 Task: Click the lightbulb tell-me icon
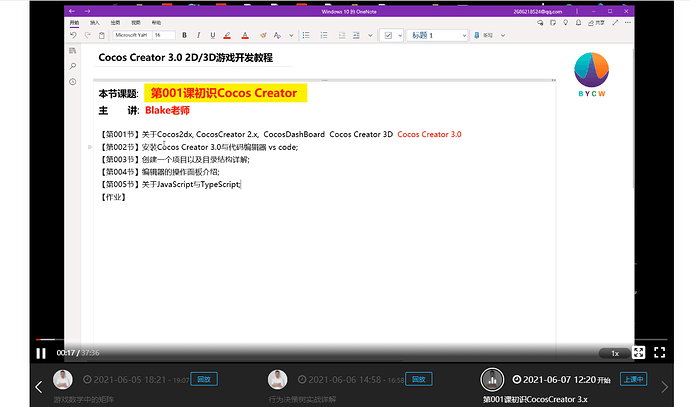coord(565,23)
